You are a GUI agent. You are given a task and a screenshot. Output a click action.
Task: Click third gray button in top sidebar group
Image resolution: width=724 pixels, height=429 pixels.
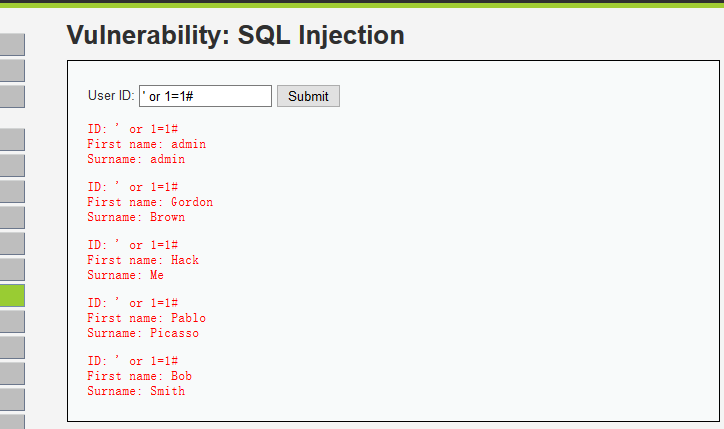[12, 96]
